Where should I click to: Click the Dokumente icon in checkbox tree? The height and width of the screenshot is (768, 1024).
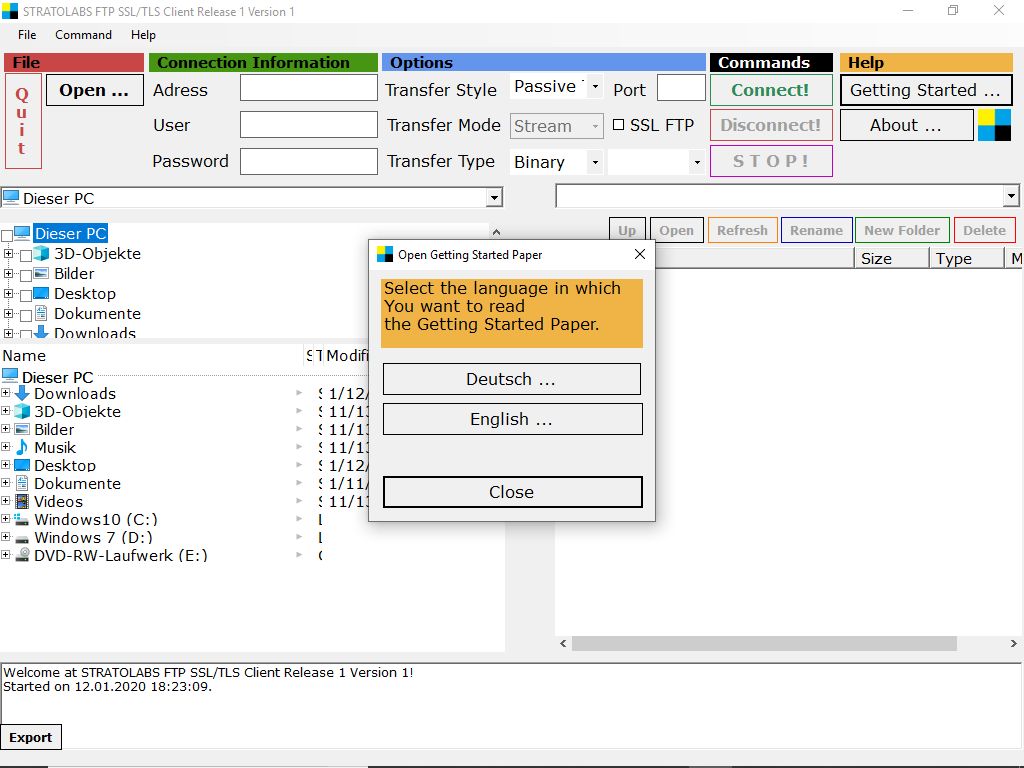click(41, 313)
